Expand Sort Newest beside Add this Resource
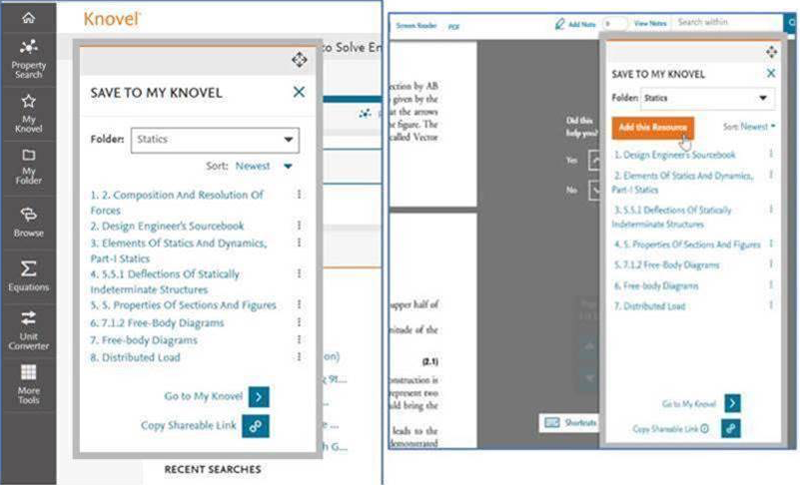The image size is (800, 485). click(x=758, y=127)
